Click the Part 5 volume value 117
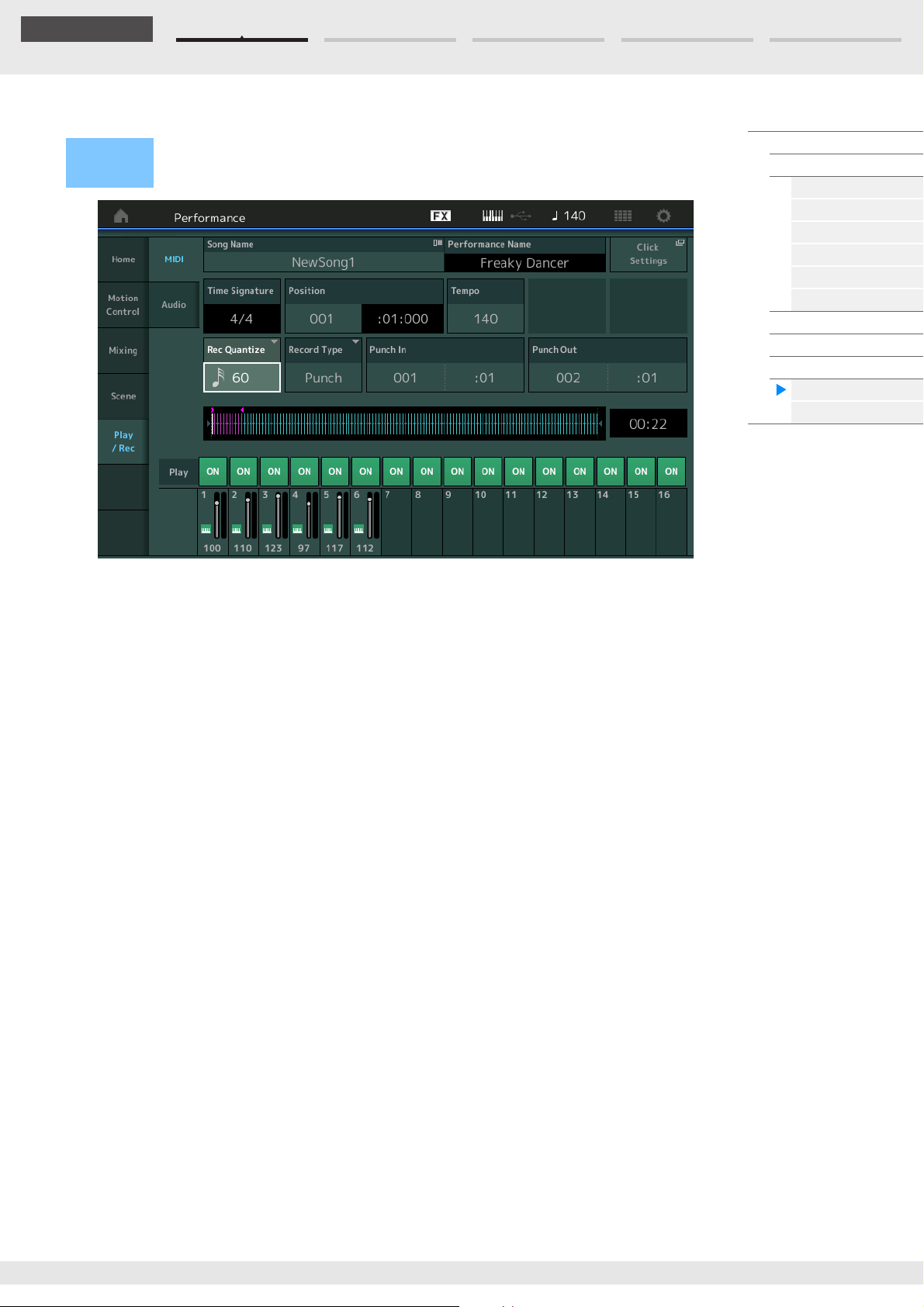This screenshot has height=1307, width=924. pyautogui.click(x=334, y=548)
